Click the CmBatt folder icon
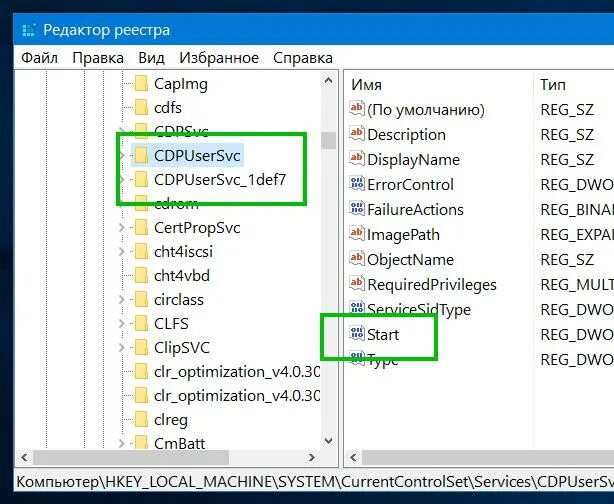 (141, 443)
